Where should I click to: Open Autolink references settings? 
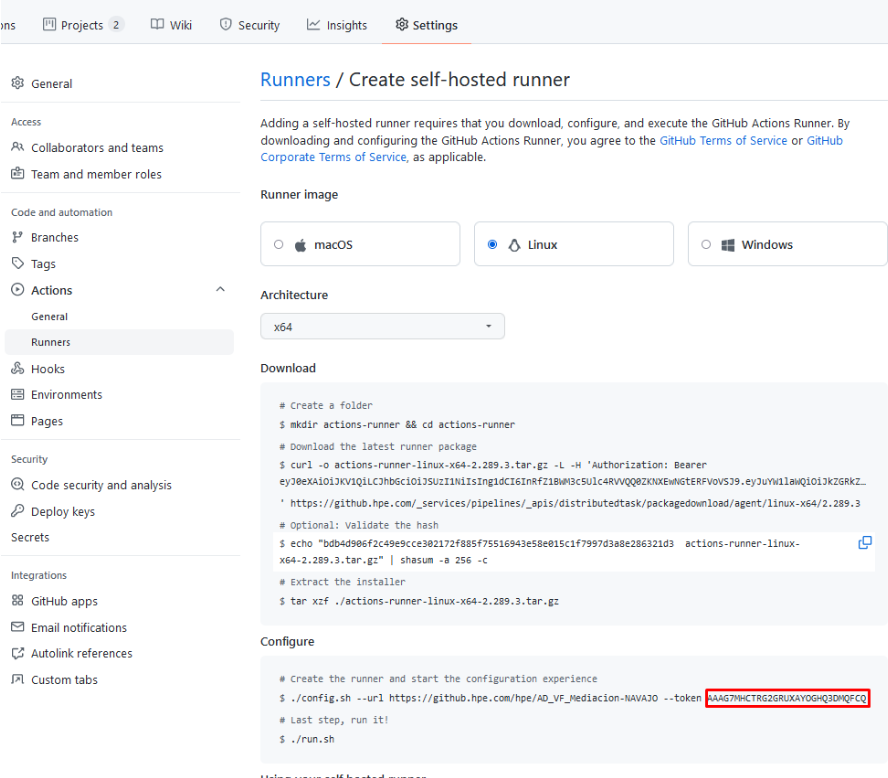coord(82,653)
